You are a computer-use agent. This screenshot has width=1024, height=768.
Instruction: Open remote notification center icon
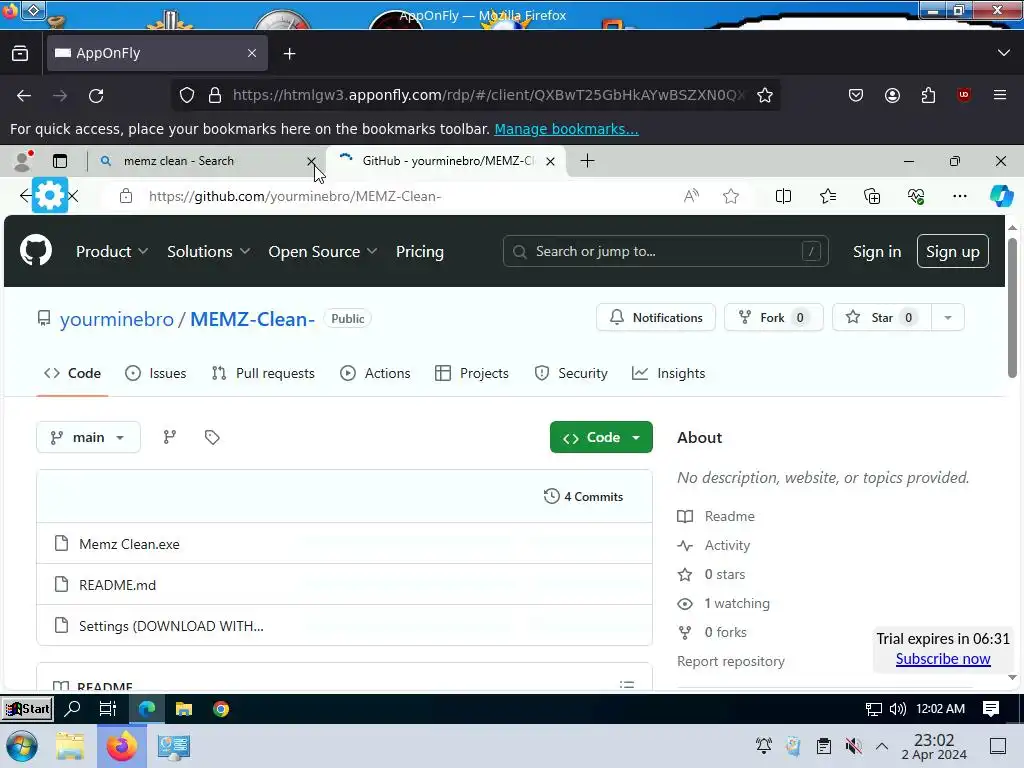click(x=991, y=709)
